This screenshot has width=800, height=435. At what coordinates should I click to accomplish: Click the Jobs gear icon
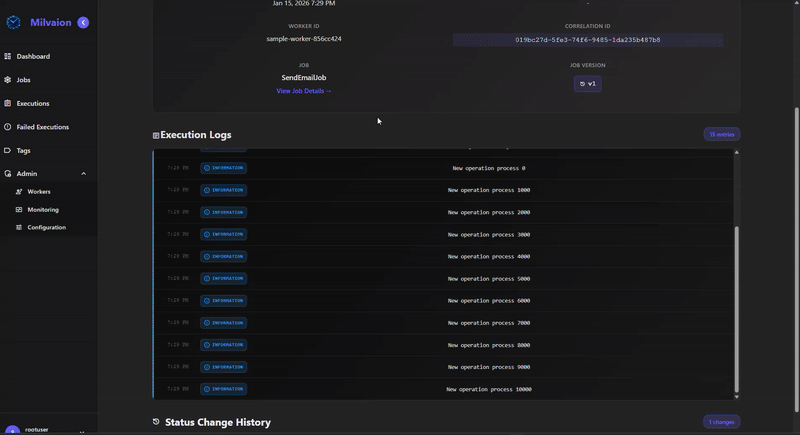tap(8, 80)
